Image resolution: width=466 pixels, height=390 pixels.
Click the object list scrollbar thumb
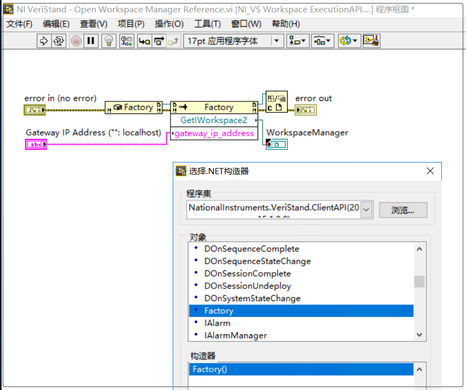[419, 281]
